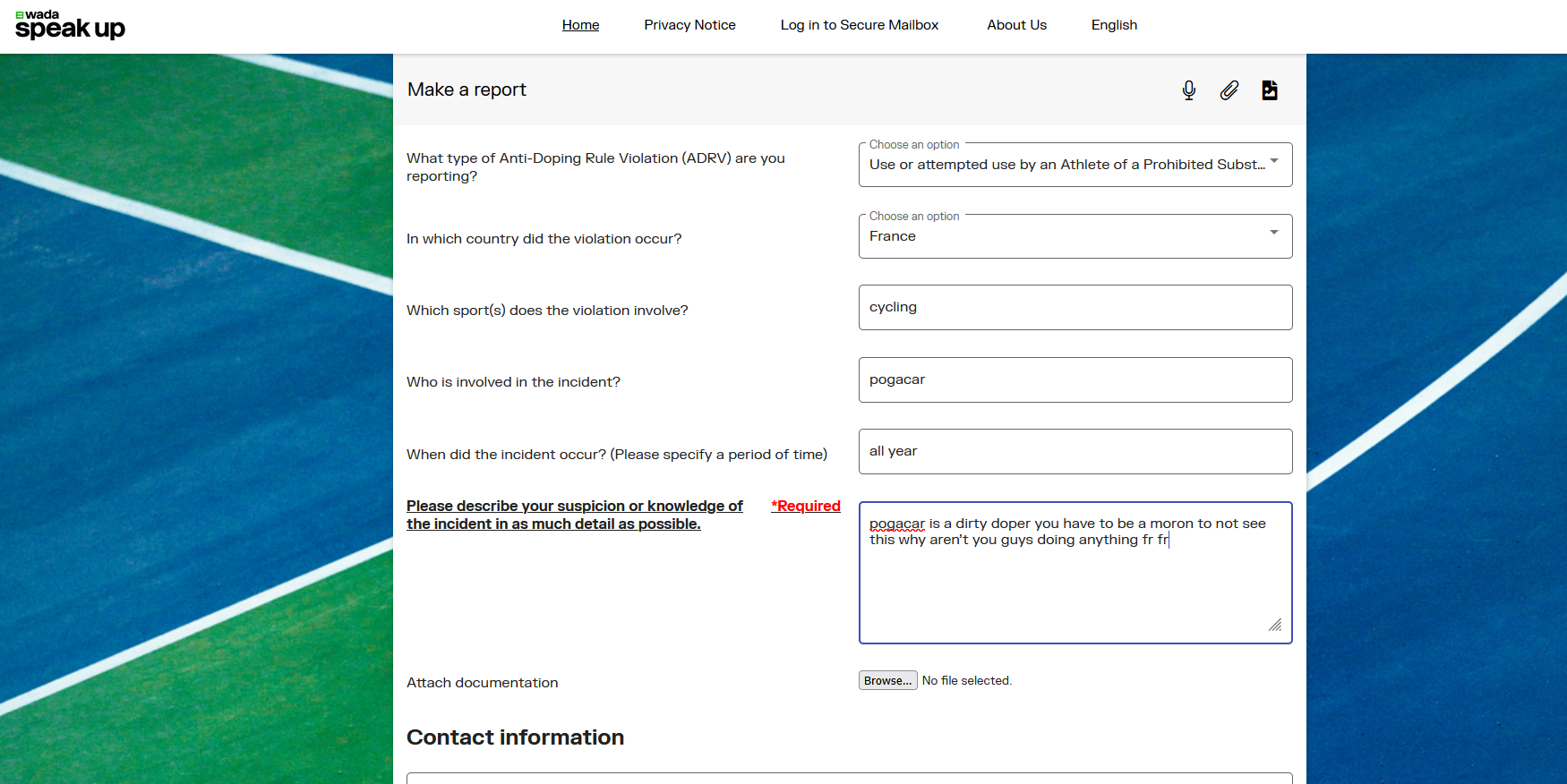Open the WADA Speak Up logo
The height and width of the screenshot is (784, 1567).
(70, 25)
